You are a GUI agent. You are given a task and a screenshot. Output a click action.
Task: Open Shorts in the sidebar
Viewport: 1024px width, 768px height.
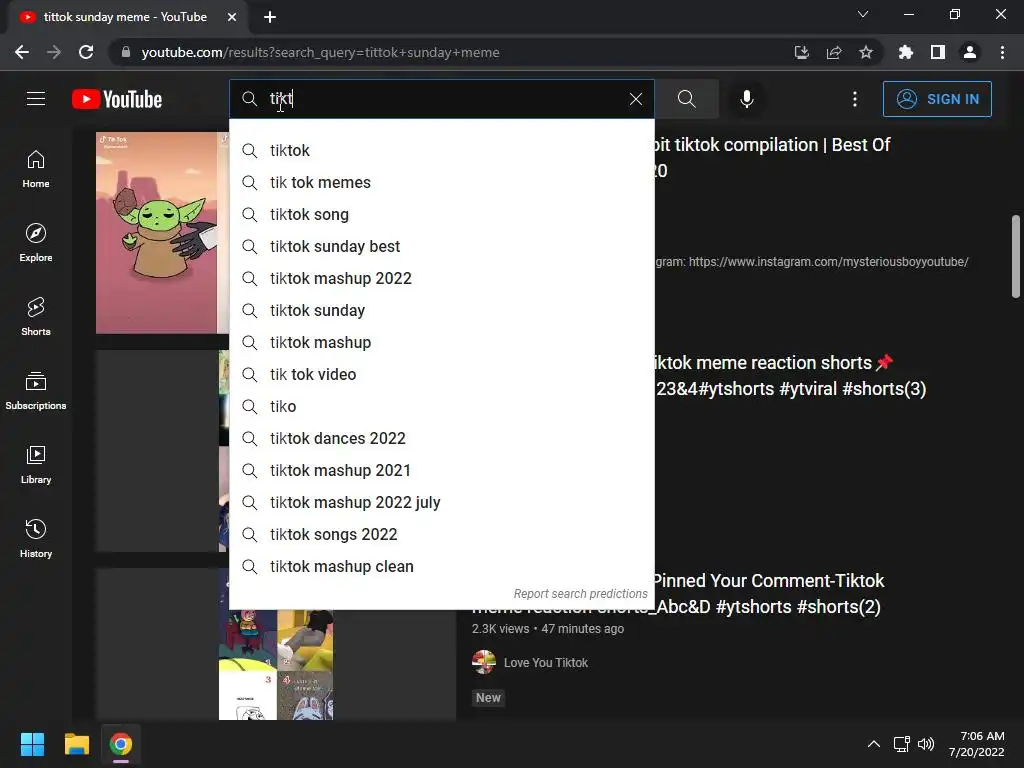pyautogui.click(x=36, y=317)
